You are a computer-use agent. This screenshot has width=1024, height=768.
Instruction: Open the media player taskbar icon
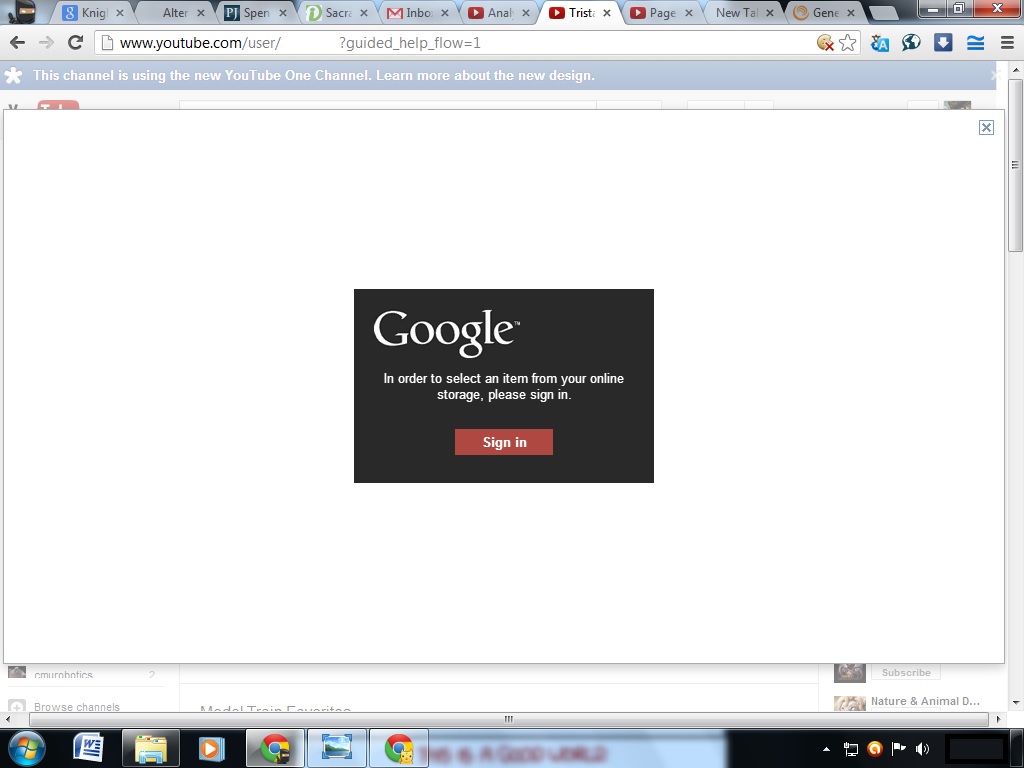211,748
